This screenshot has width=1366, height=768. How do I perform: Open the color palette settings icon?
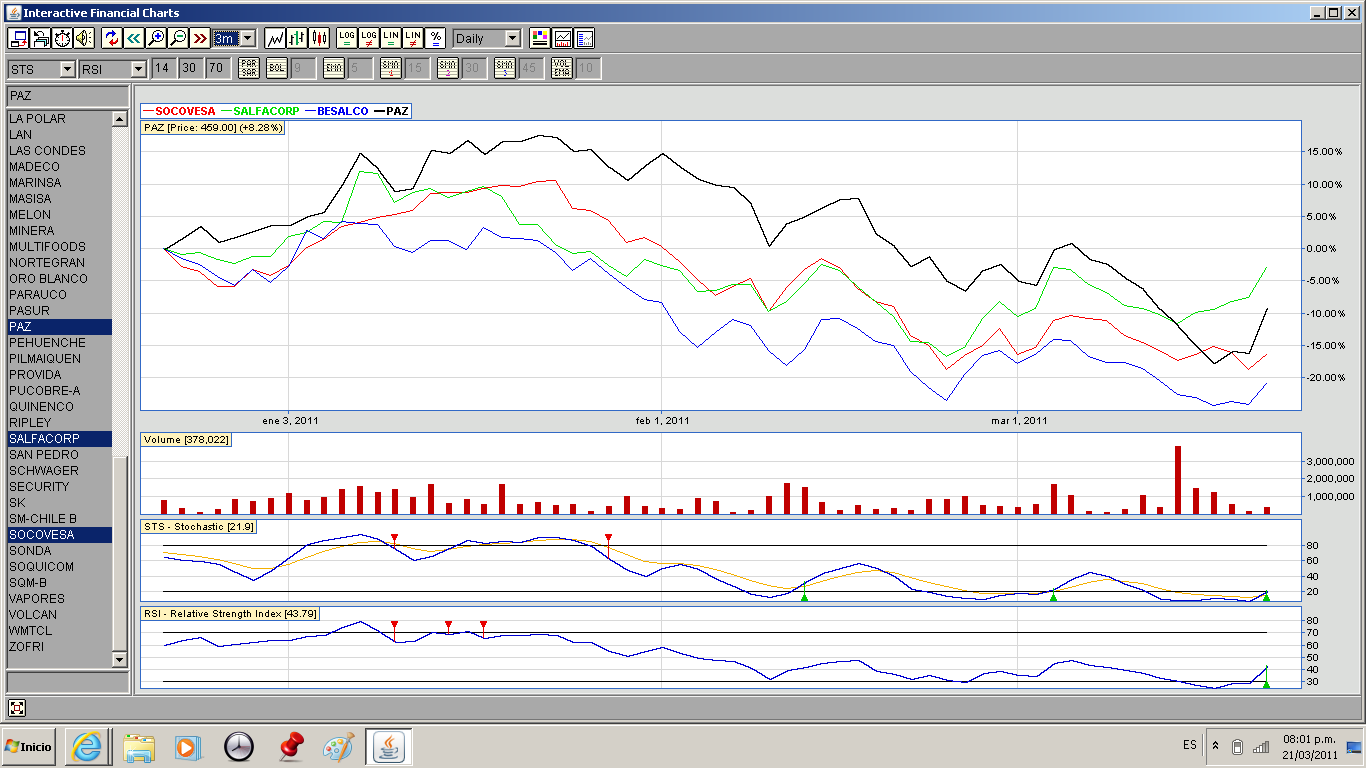pos(539,38)
